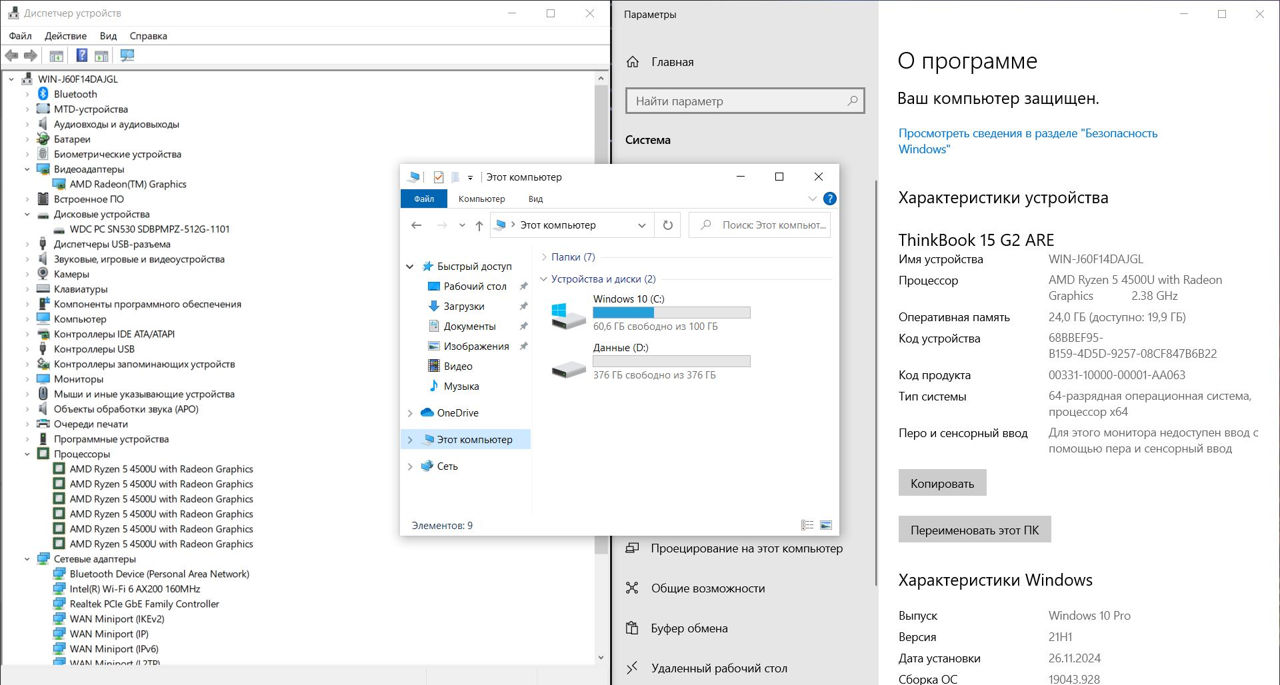Switch to the Вид ribbon tab in Explorer
Viewport: 1280px width, 685px height.
(535, 199)
